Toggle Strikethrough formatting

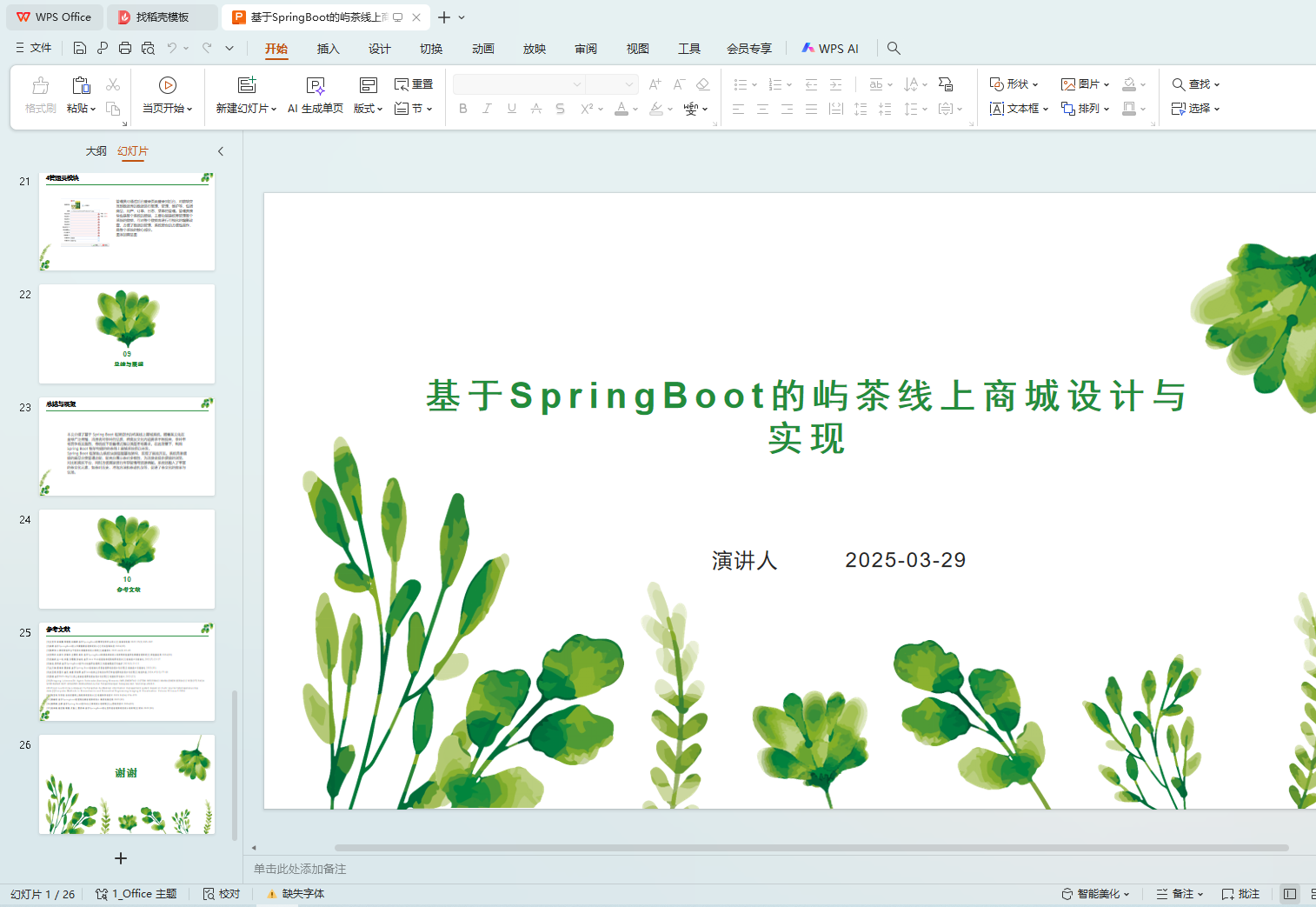(x=536, y=109)
